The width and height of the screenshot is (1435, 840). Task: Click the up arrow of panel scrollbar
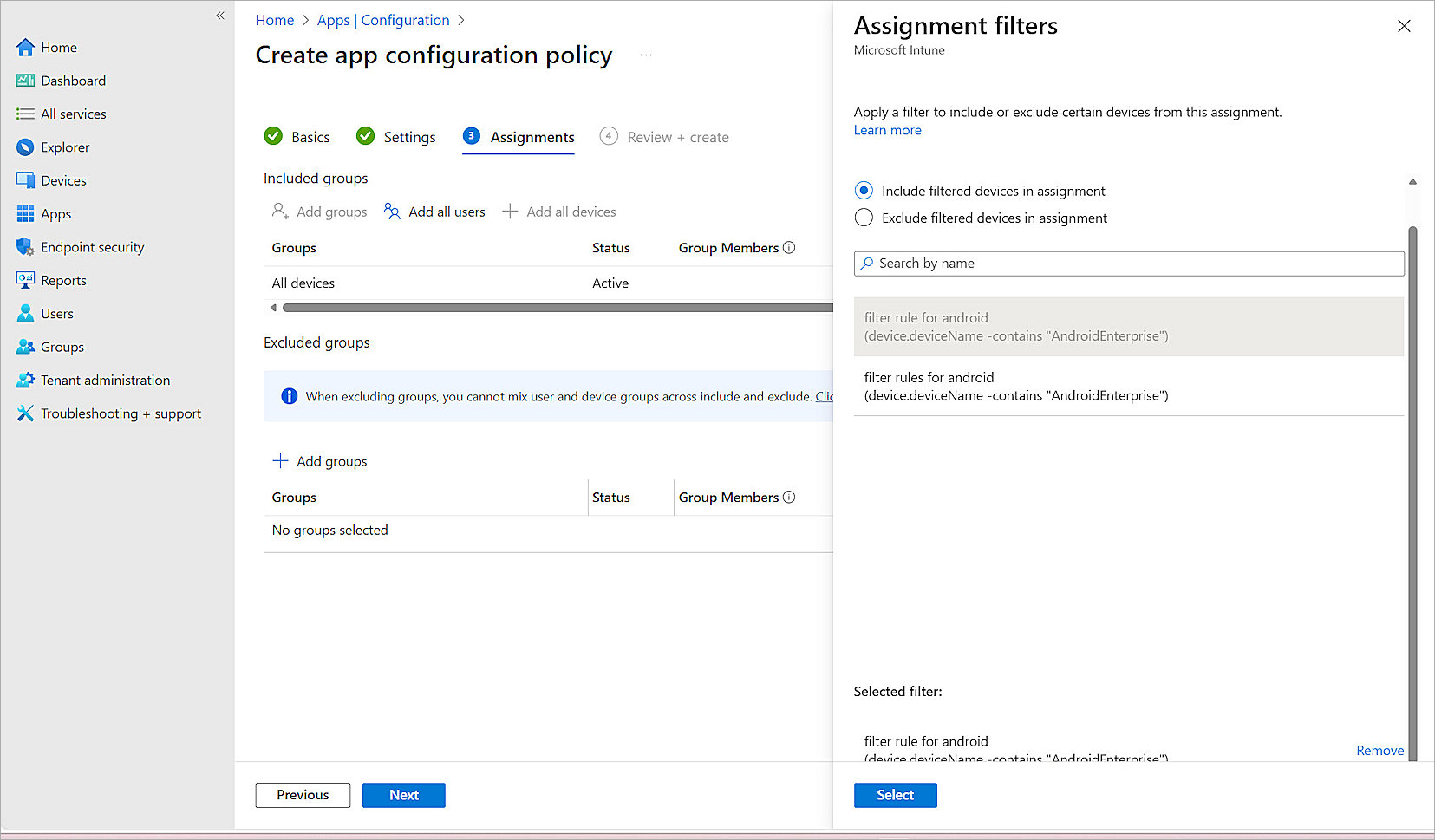pos(1412,182)
